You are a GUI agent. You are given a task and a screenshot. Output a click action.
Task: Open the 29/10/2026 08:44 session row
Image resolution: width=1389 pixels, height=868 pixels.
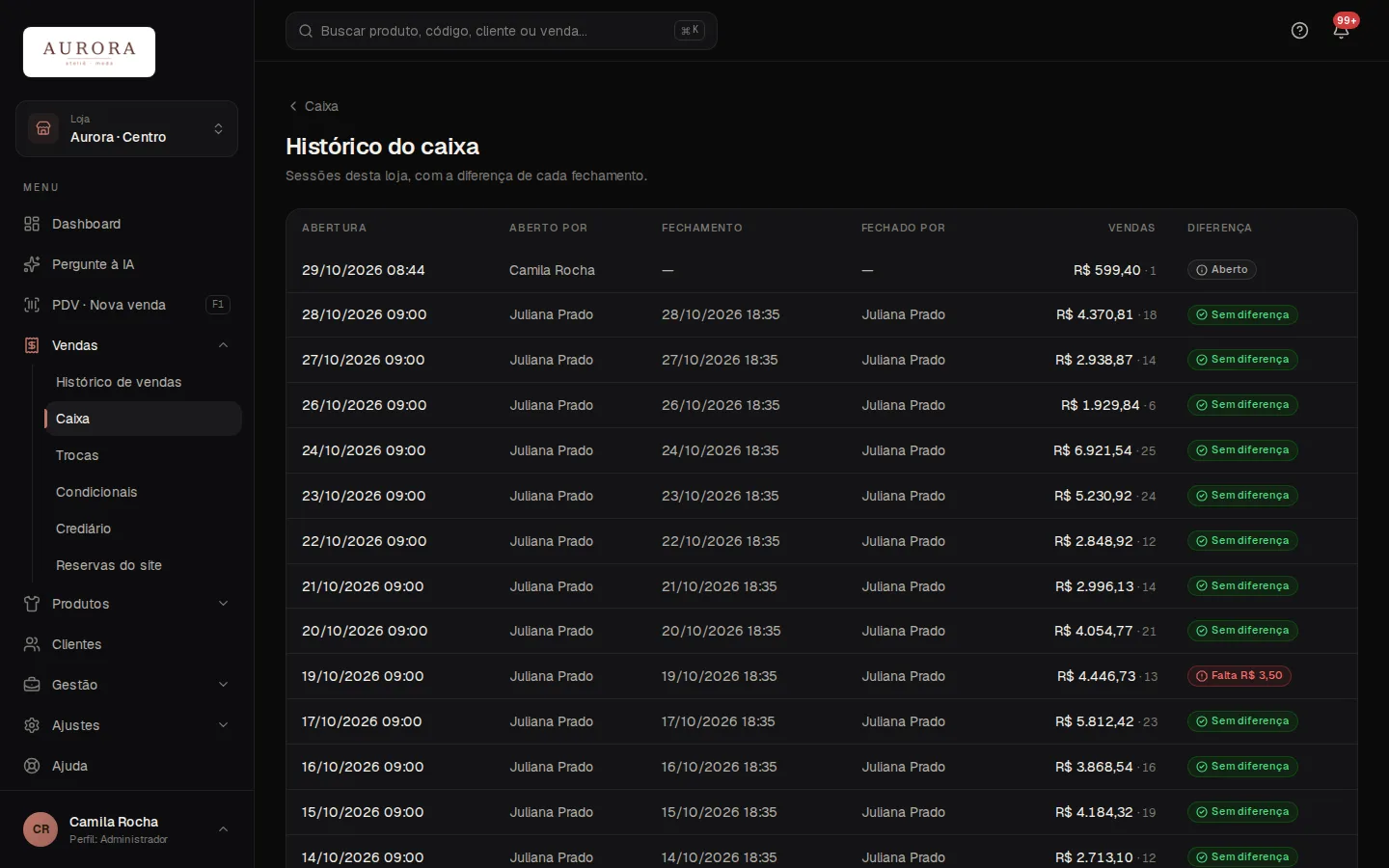pos(821,270)
